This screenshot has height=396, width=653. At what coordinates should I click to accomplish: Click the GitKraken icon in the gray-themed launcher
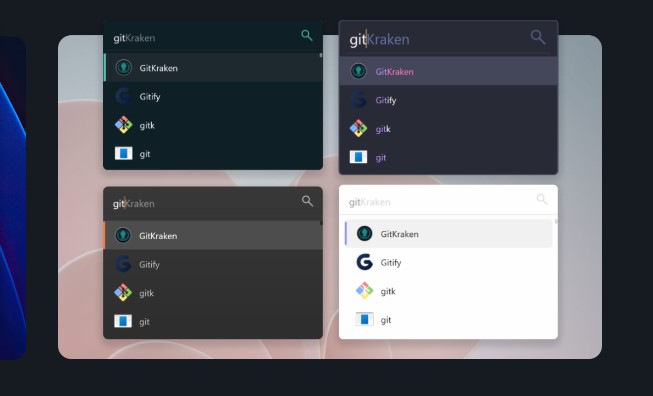123,235
